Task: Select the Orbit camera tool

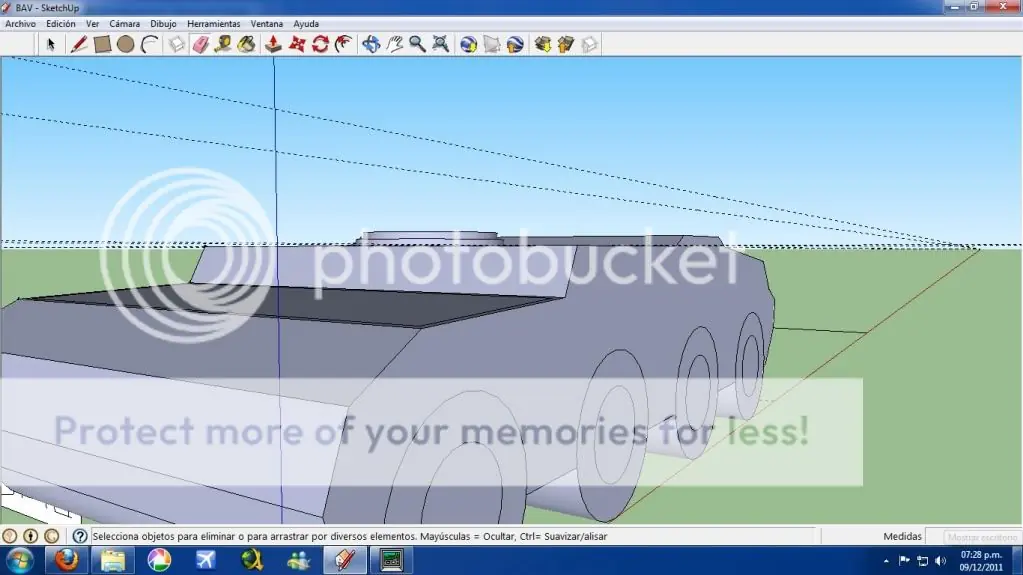Action: pos(371,44)
